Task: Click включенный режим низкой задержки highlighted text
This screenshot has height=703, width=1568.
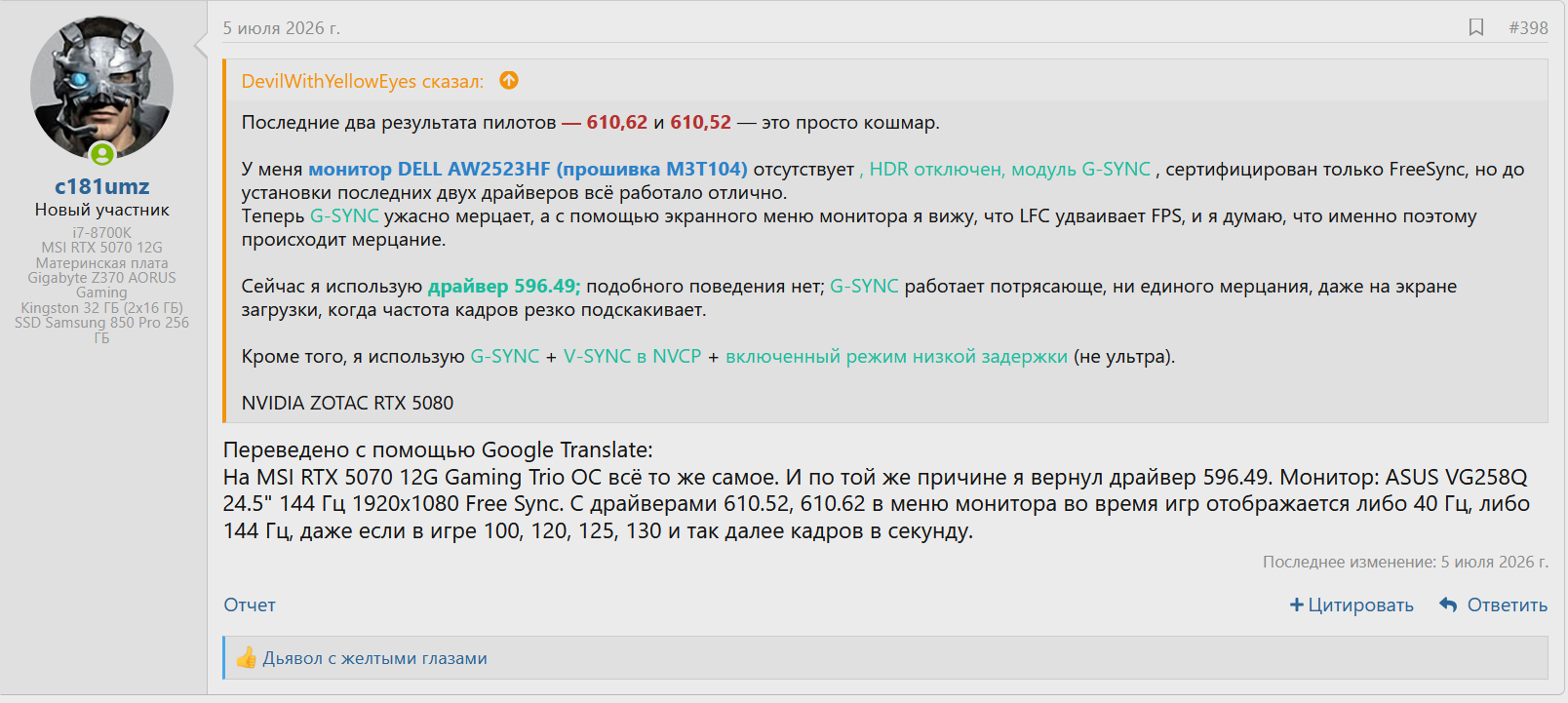Action: coord(896,356)
